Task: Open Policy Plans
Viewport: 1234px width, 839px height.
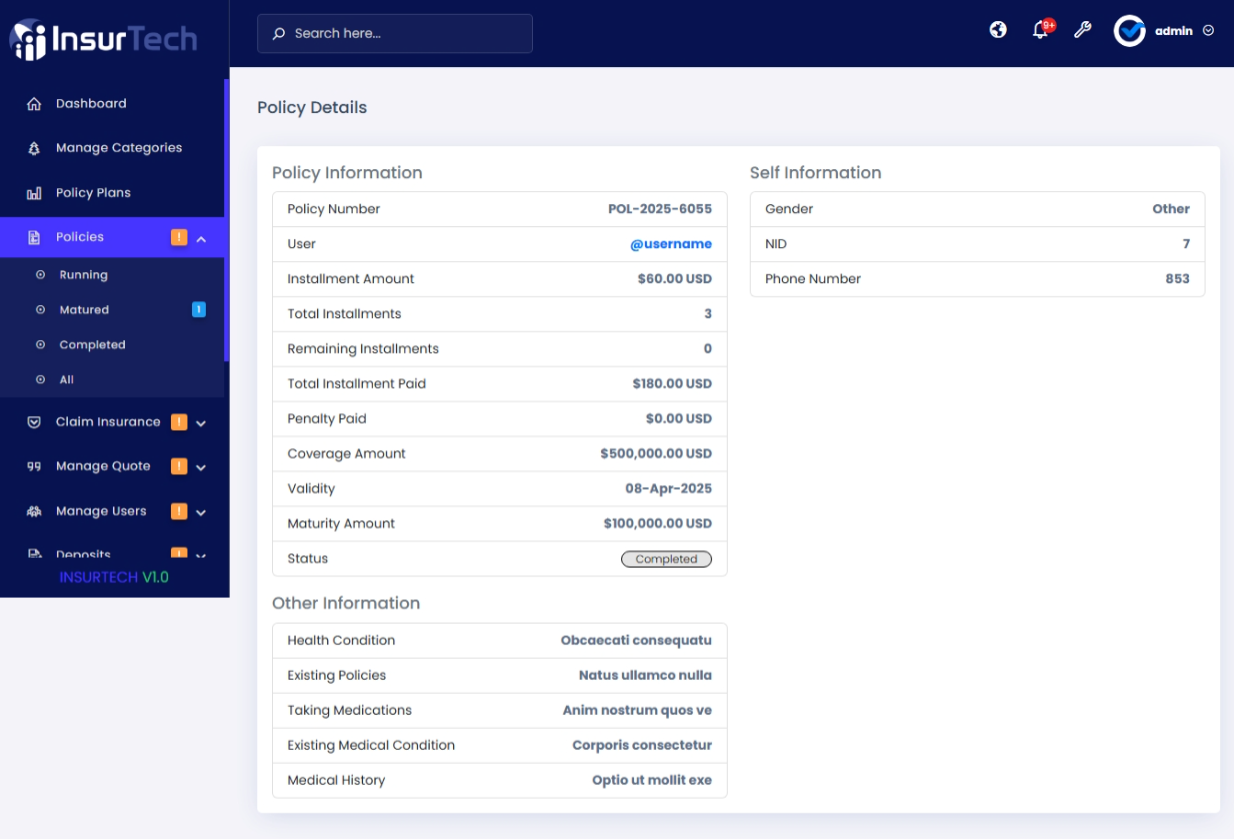Action: (x=93, y=193)
